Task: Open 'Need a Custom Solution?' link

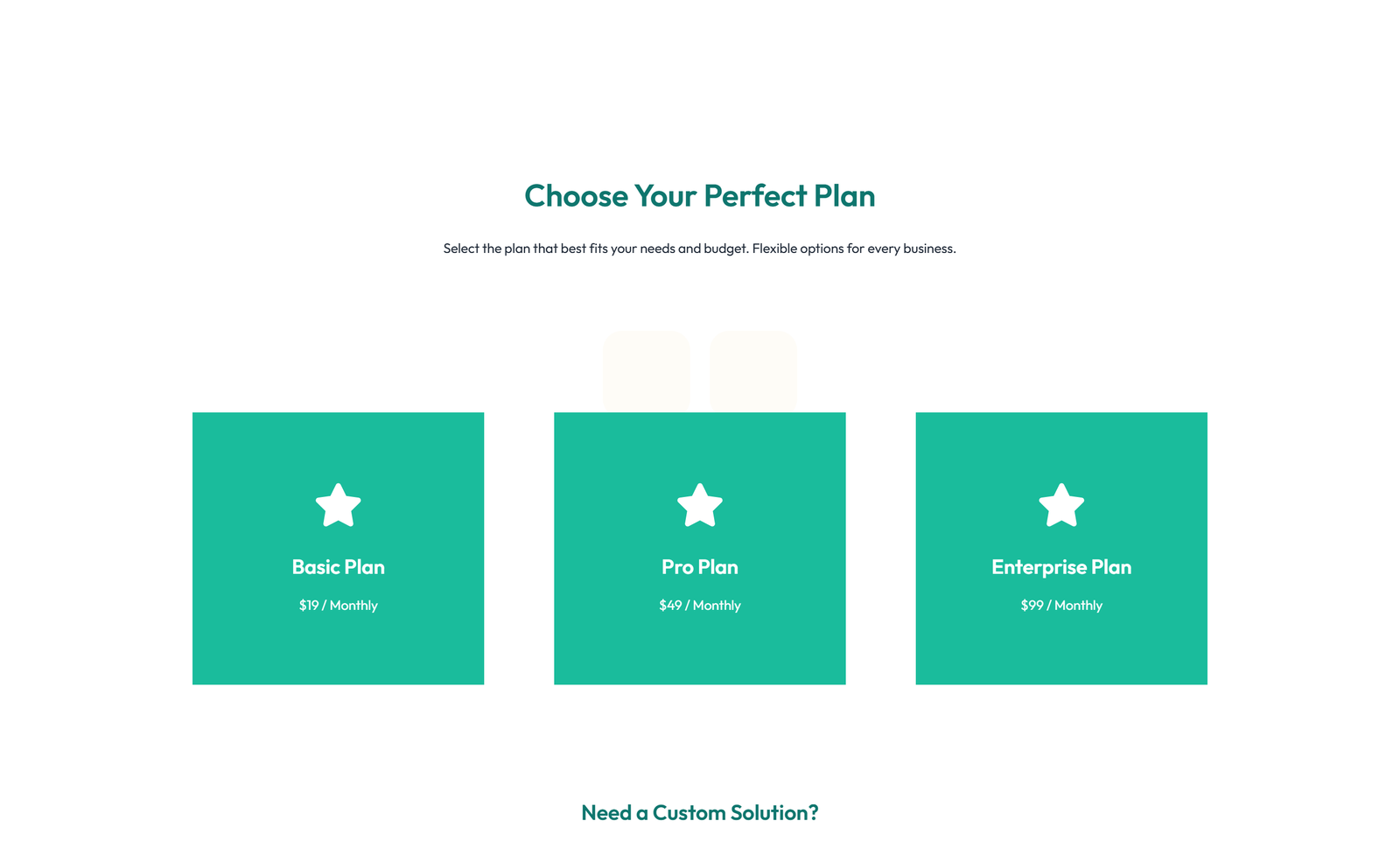Action: 700,812
